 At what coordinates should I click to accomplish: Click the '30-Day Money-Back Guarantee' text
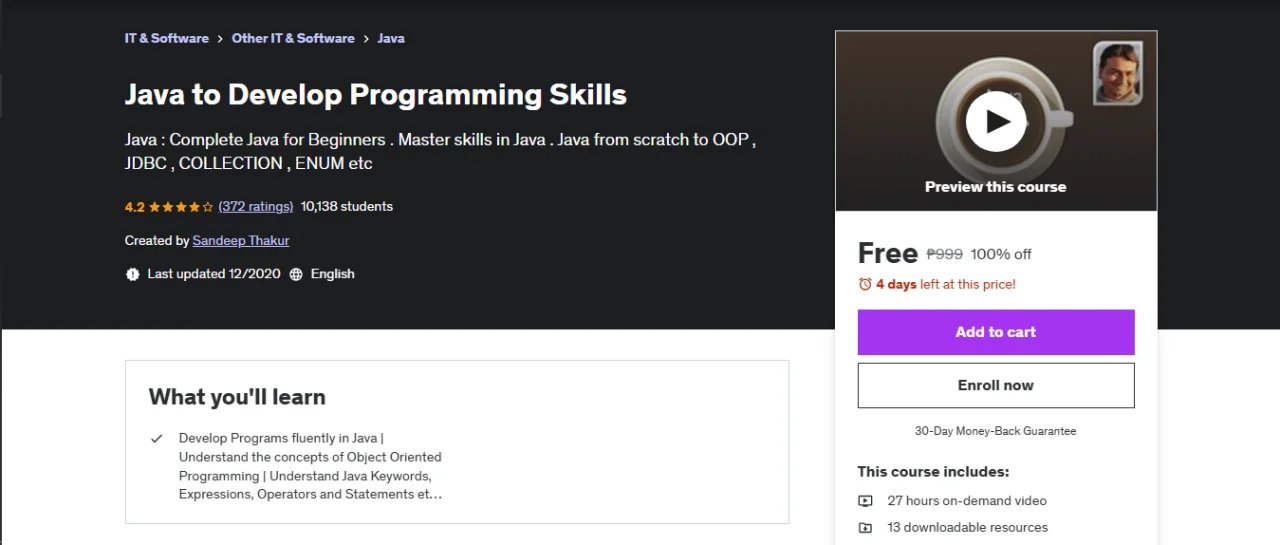996,431
